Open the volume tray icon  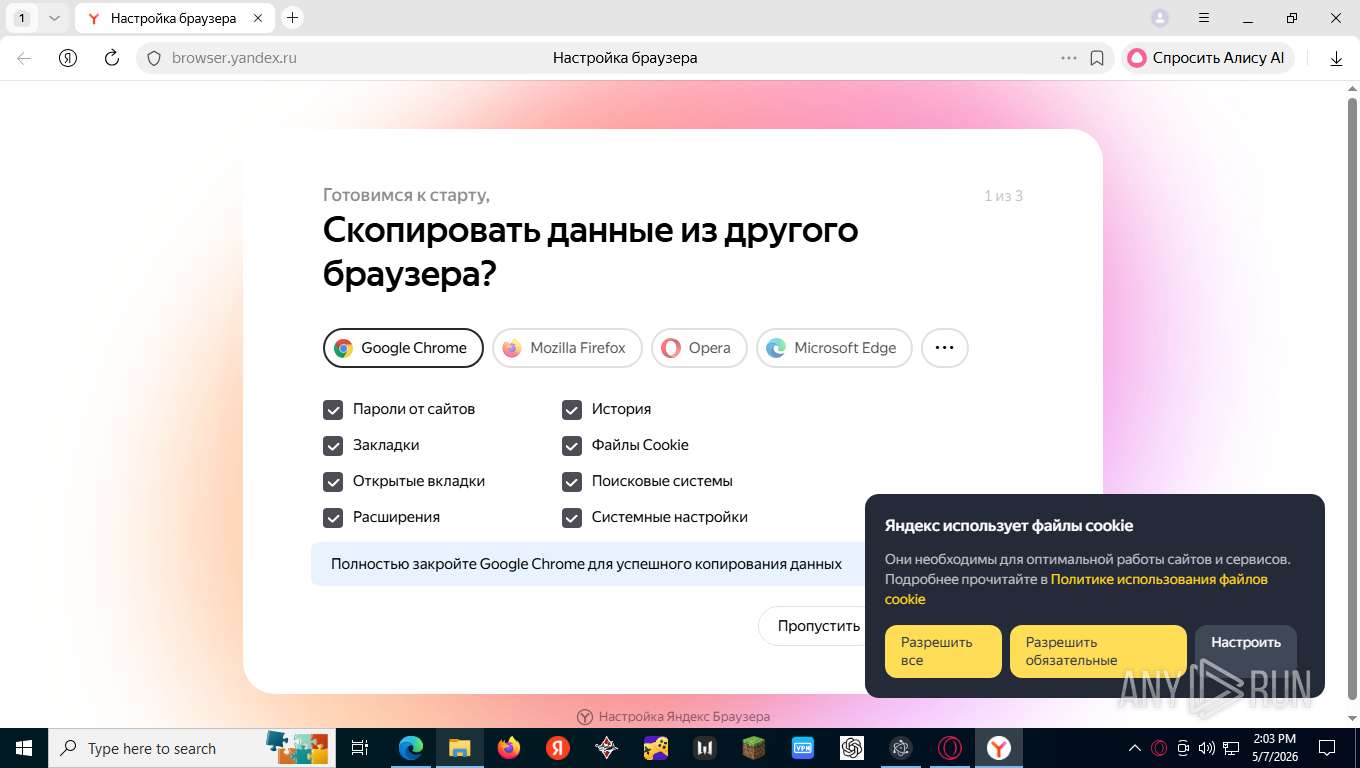pyautogui.click(x=1207, y=748)
